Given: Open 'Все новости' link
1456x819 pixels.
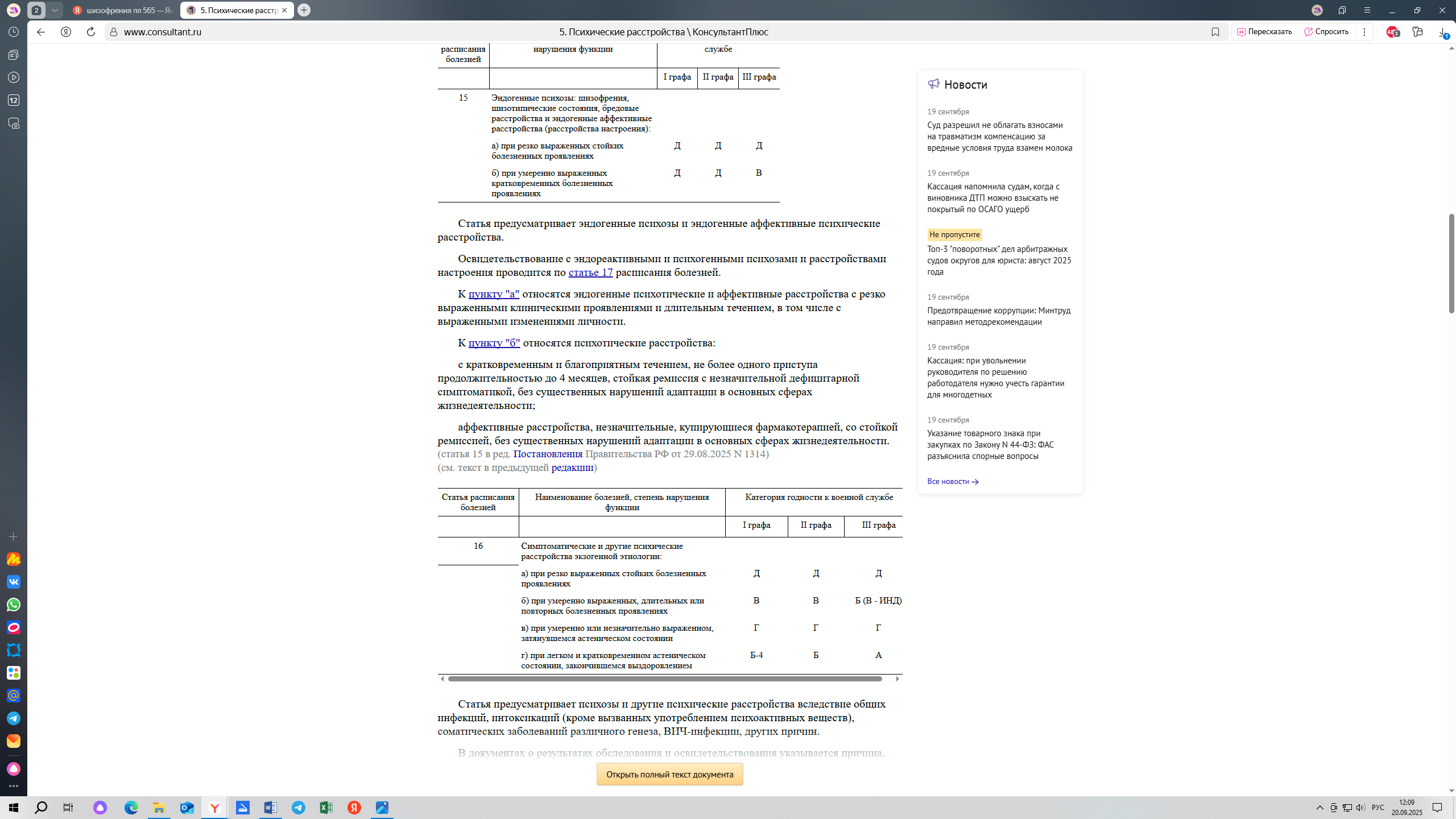Looking at the screenshot, I should pyautogui.click(x=953, y=481).
